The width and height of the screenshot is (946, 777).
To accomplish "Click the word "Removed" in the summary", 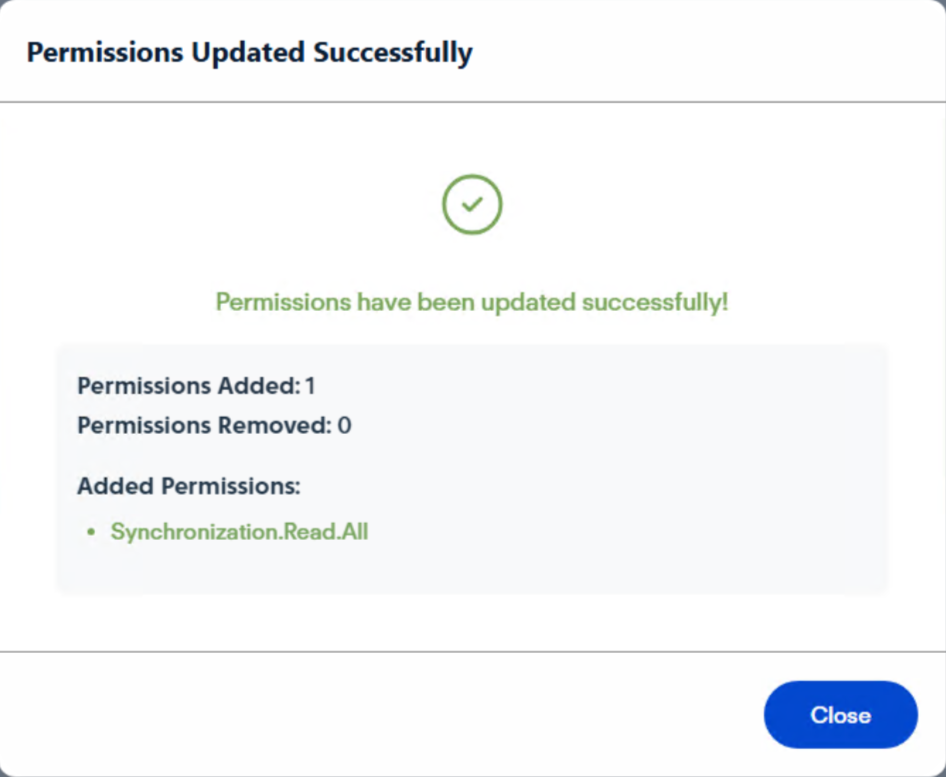I will click(x=273, y=426).
